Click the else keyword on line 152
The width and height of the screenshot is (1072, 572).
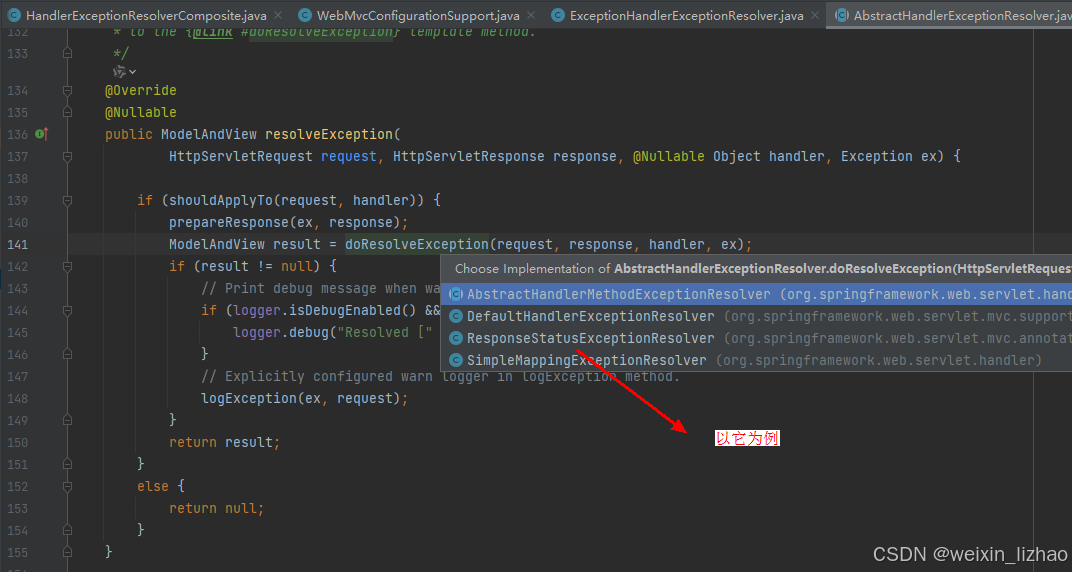[x=152, y=486]
